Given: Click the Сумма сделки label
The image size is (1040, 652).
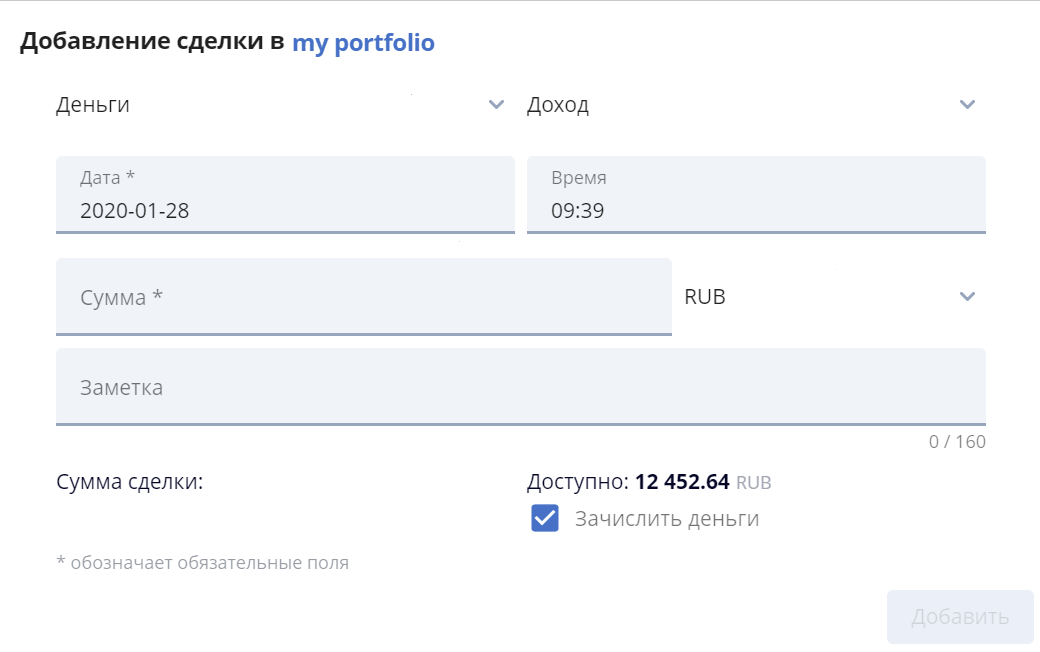Looking at the screenshot, I should pyautogui.click(x=130, y=482).
